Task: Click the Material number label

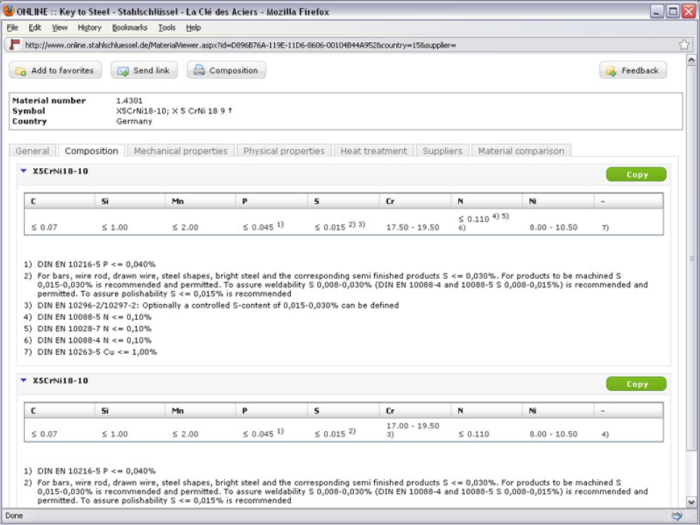Action: (x=49, y=100)
